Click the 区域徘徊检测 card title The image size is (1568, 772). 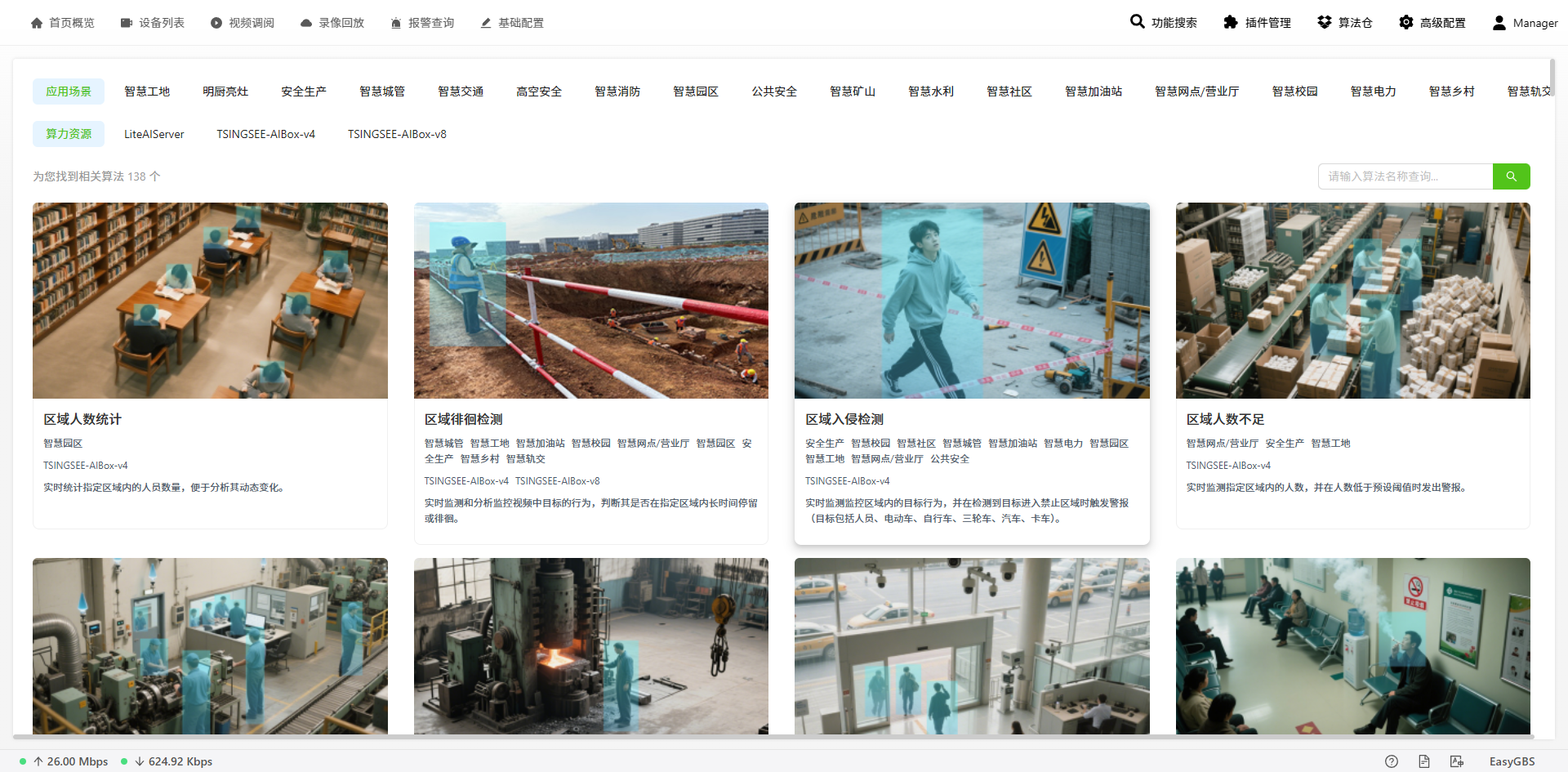click(x=464, y=419)
